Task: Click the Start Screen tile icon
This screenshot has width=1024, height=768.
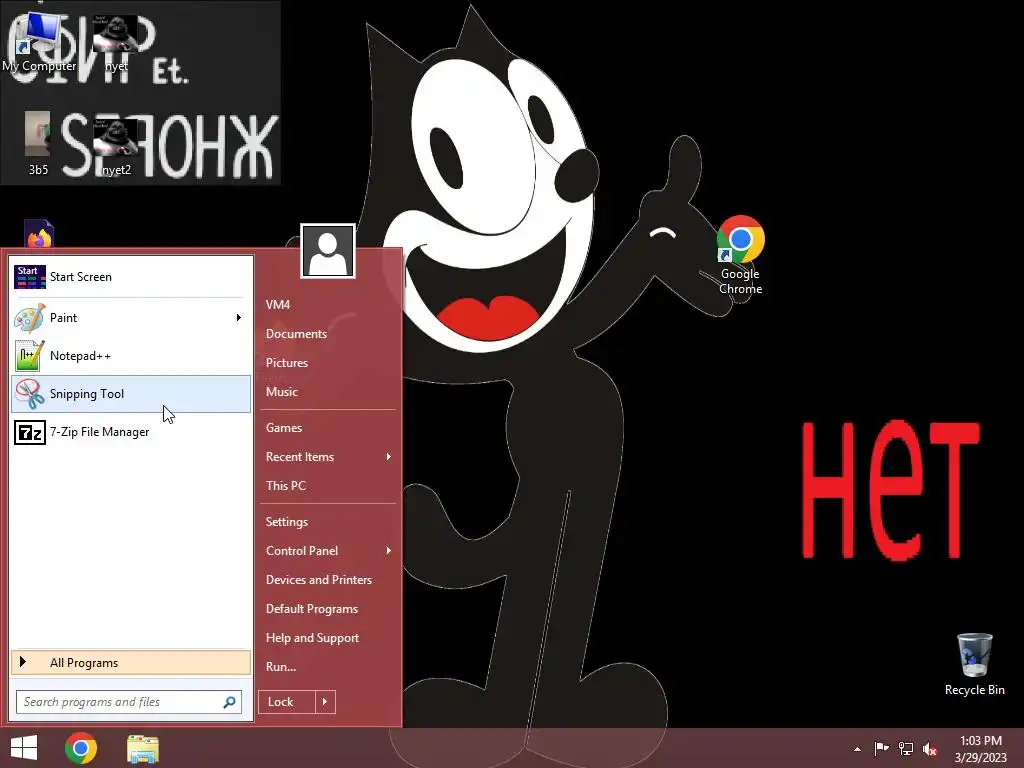Action: tap(29, 277)
